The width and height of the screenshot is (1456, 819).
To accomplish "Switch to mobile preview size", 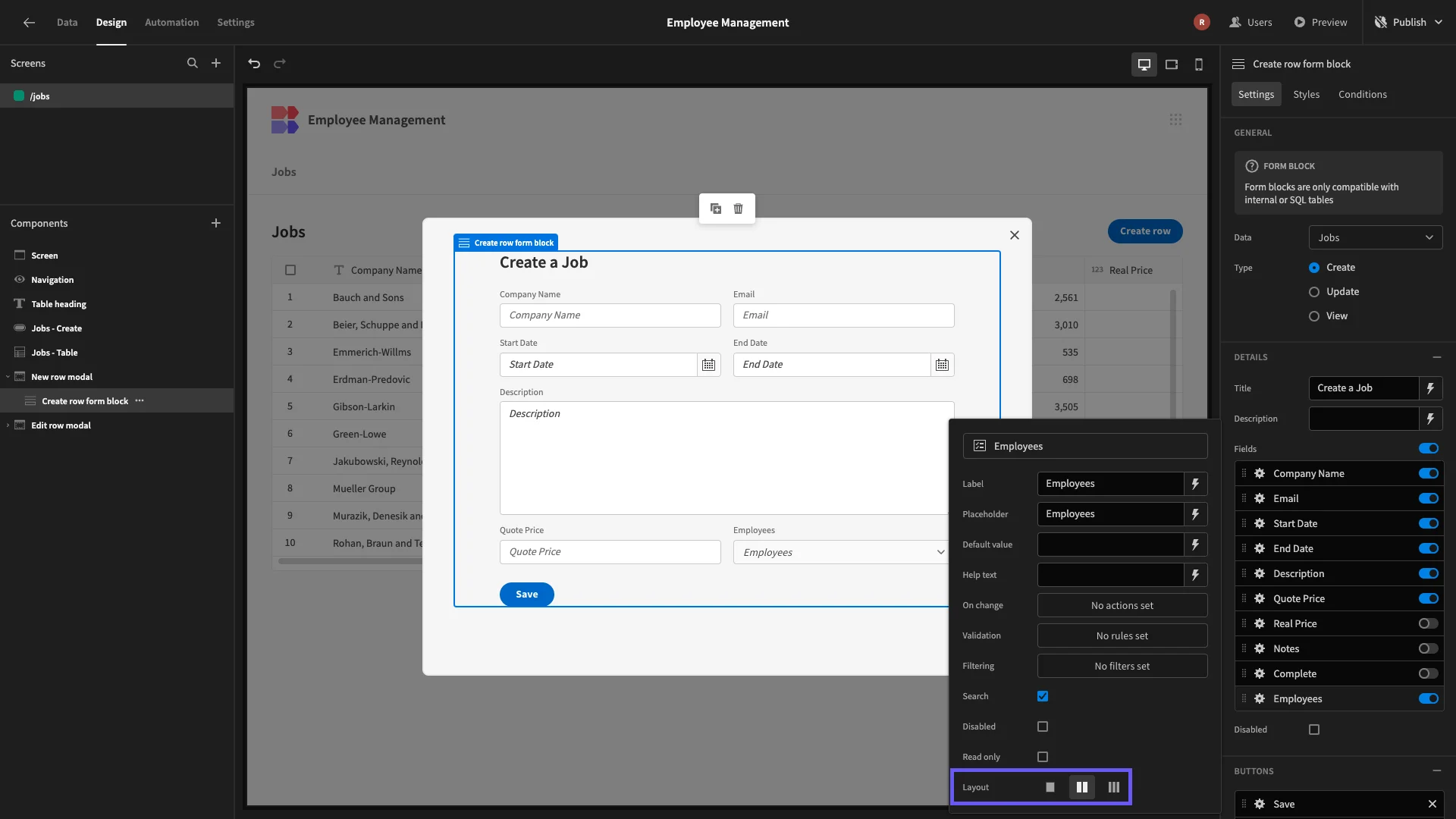I will click(x=1199, y=64).
